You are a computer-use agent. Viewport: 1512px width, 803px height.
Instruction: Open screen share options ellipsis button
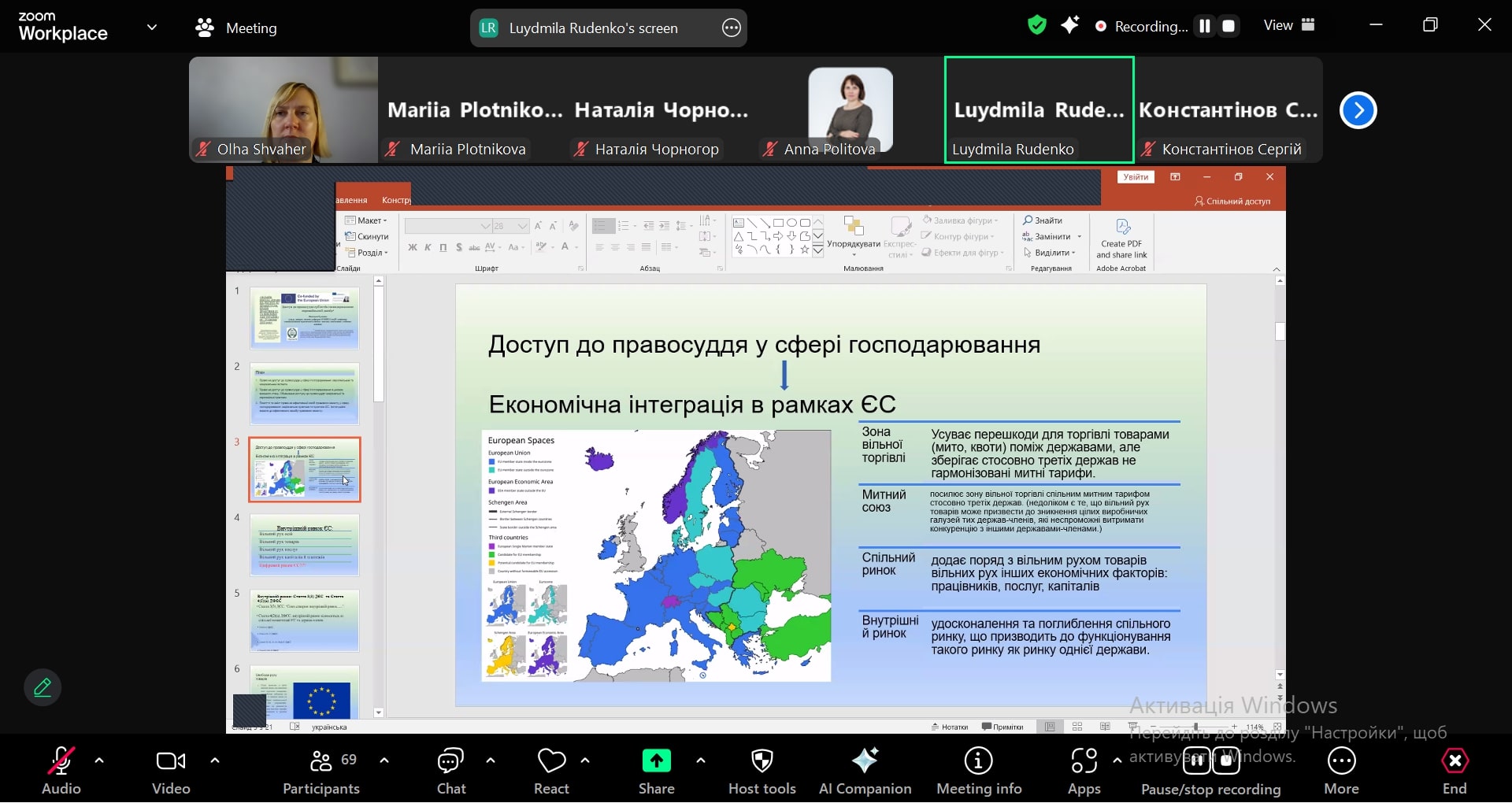732,28
